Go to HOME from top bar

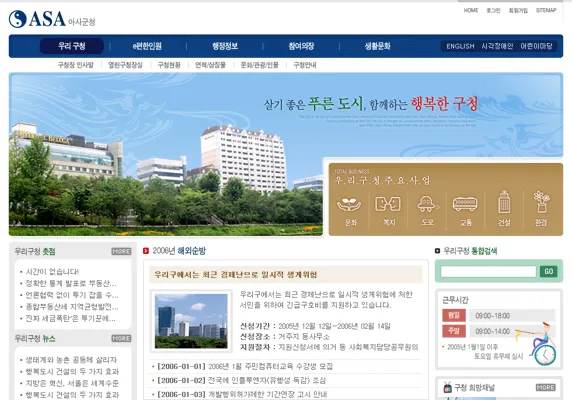471,11
